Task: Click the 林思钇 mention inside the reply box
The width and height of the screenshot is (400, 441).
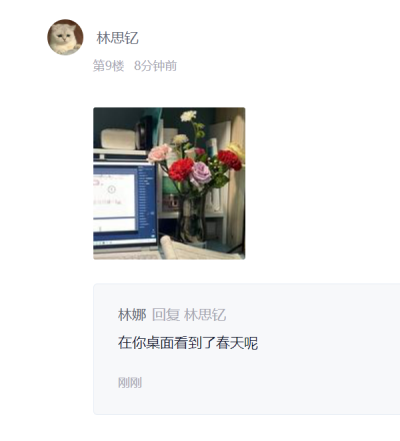Action: point(205,315)
